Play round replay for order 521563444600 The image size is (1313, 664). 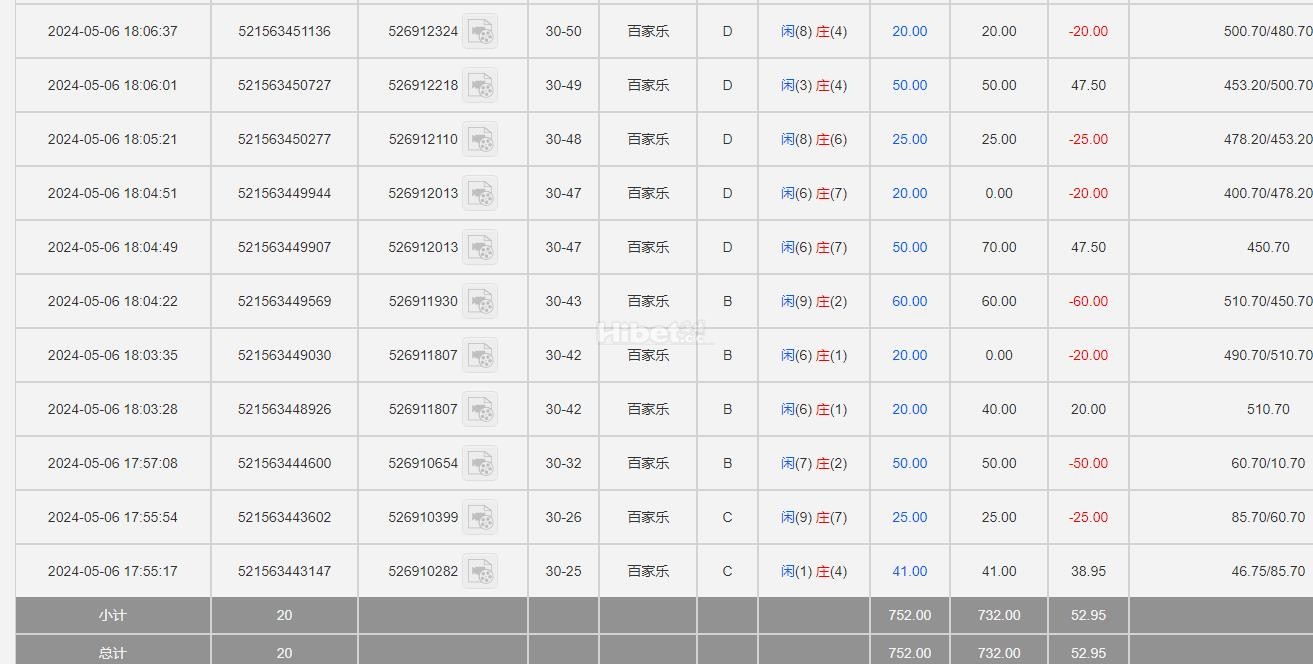(480, 464)
